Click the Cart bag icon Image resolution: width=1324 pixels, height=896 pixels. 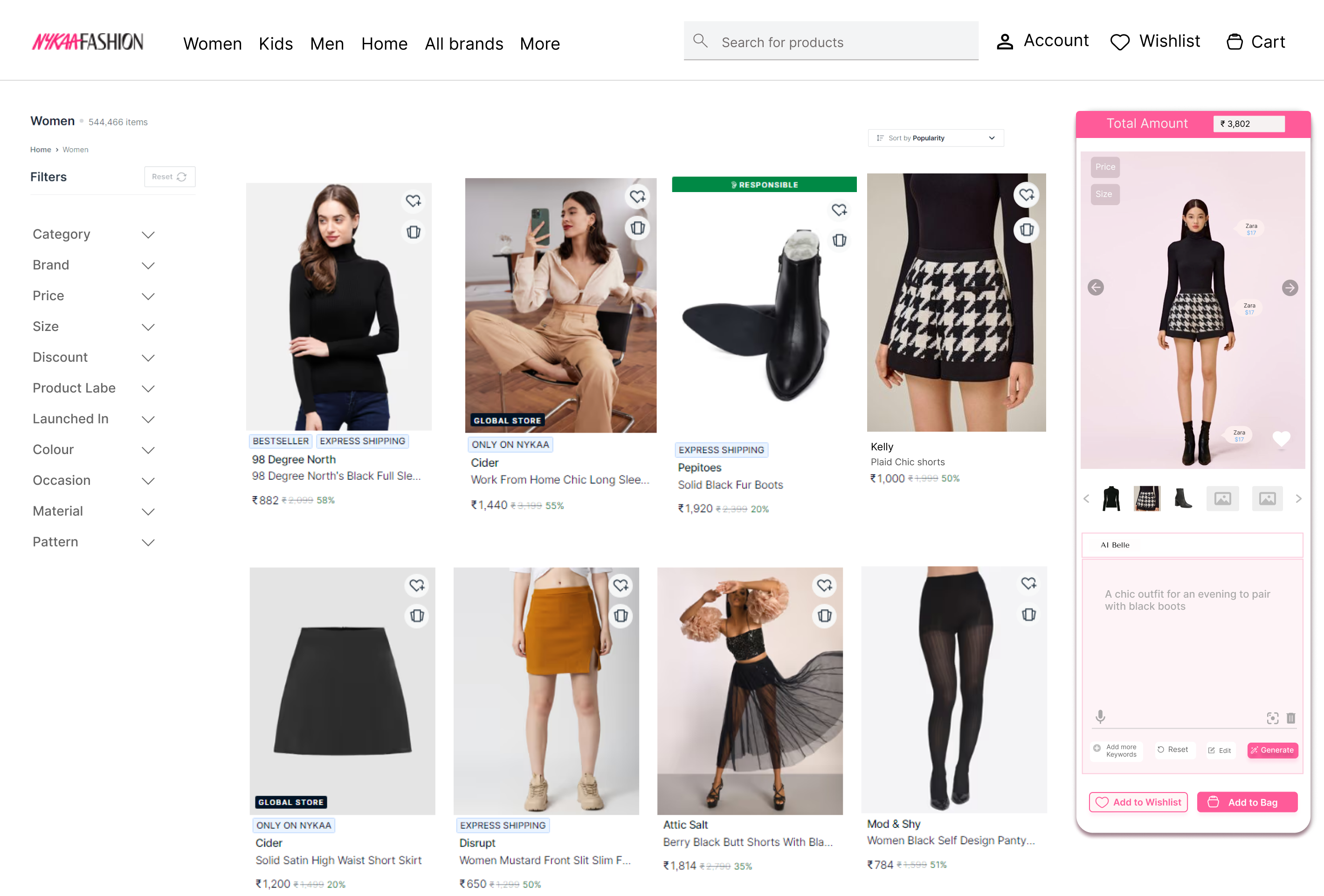click(x=1235, y=41)
